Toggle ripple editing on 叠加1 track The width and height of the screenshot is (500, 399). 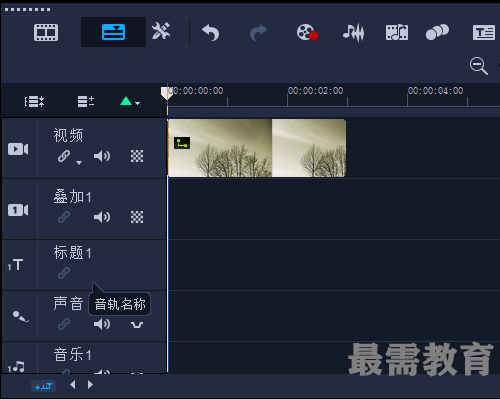(x=64, y=217)
